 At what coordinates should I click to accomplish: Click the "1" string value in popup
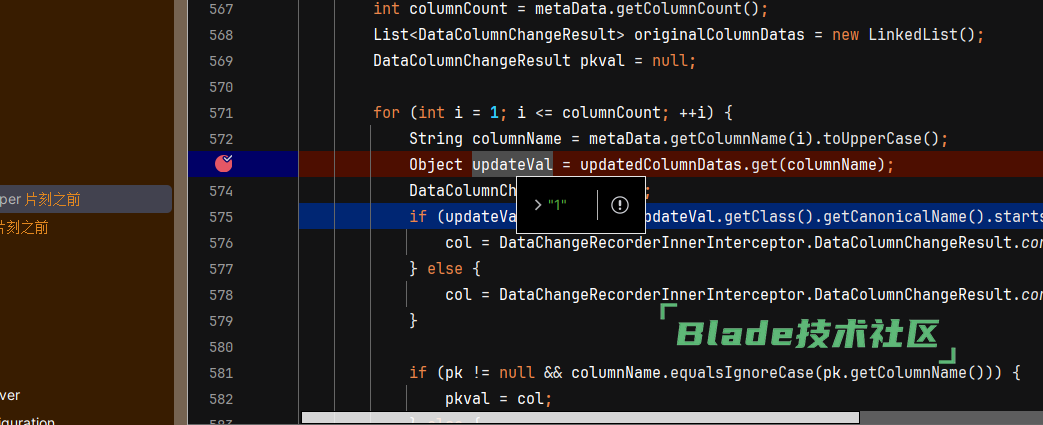[557, 205]
